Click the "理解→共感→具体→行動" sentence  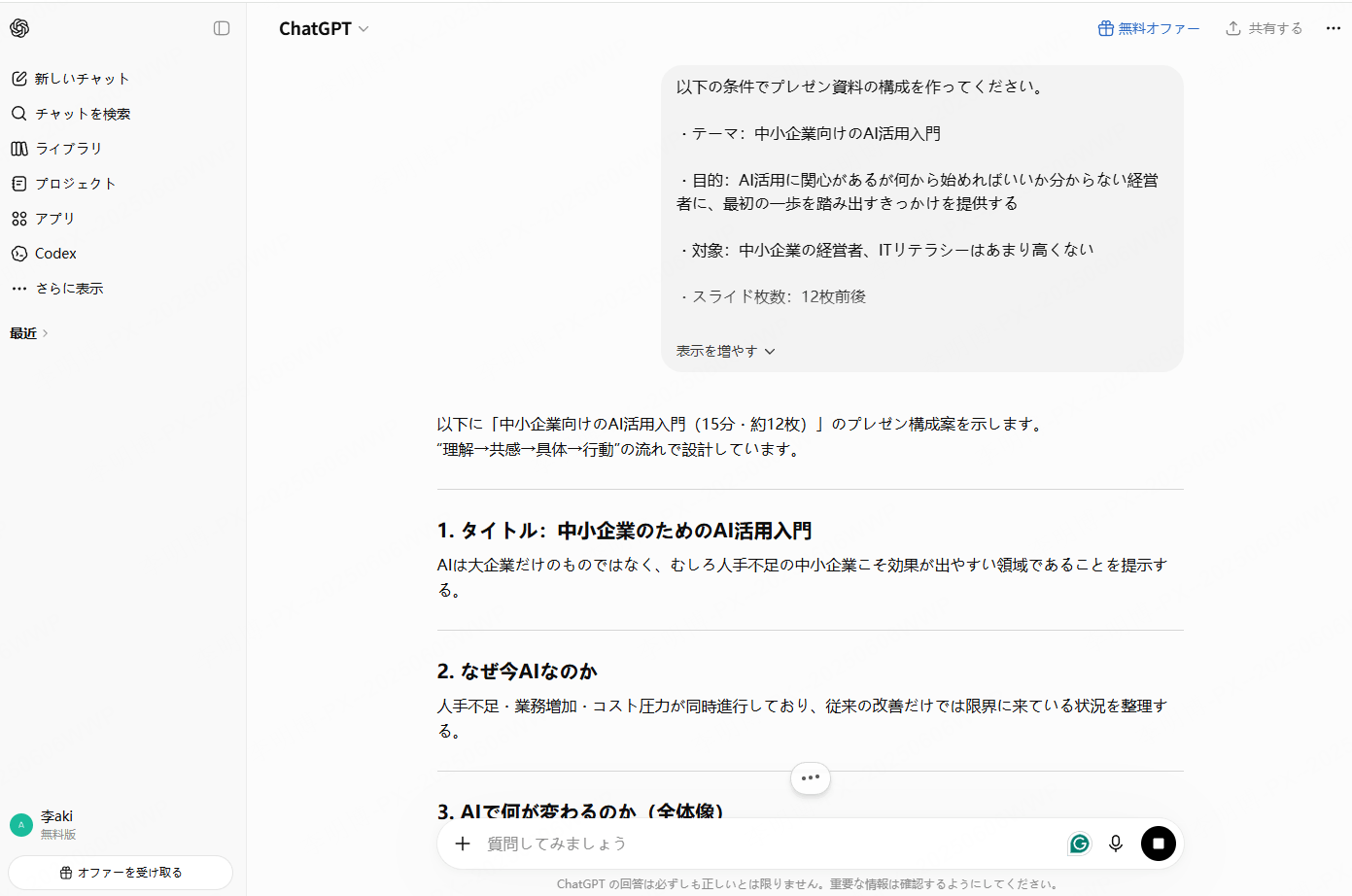[621, 449]
